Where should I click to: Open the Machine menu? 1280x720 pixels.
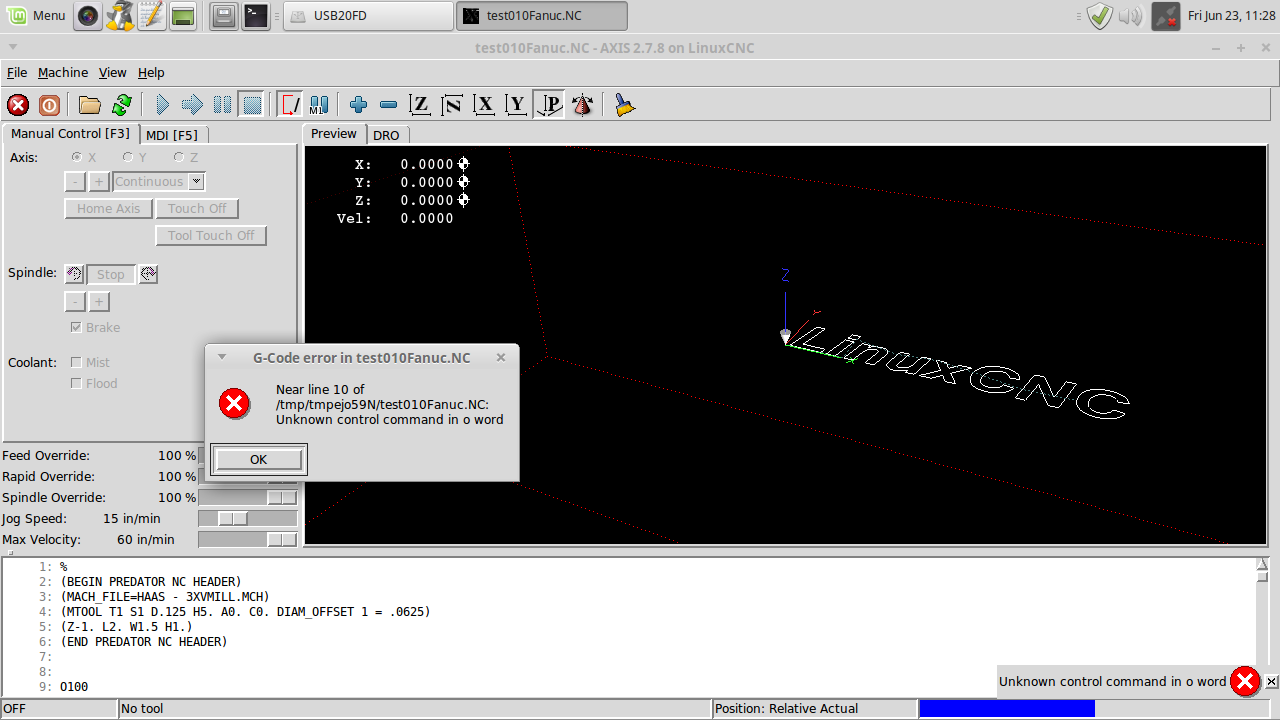coord(63,73)
